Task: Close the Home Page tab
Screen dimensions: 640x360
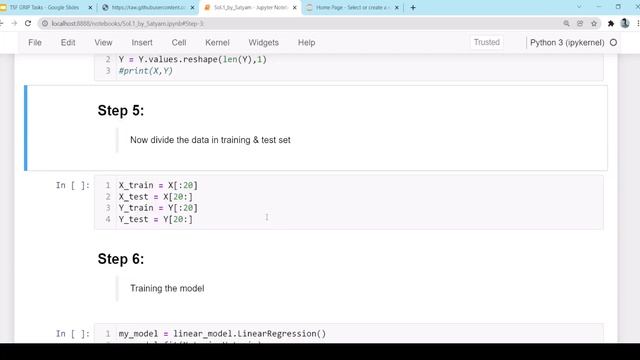Action: pos(396,7)
